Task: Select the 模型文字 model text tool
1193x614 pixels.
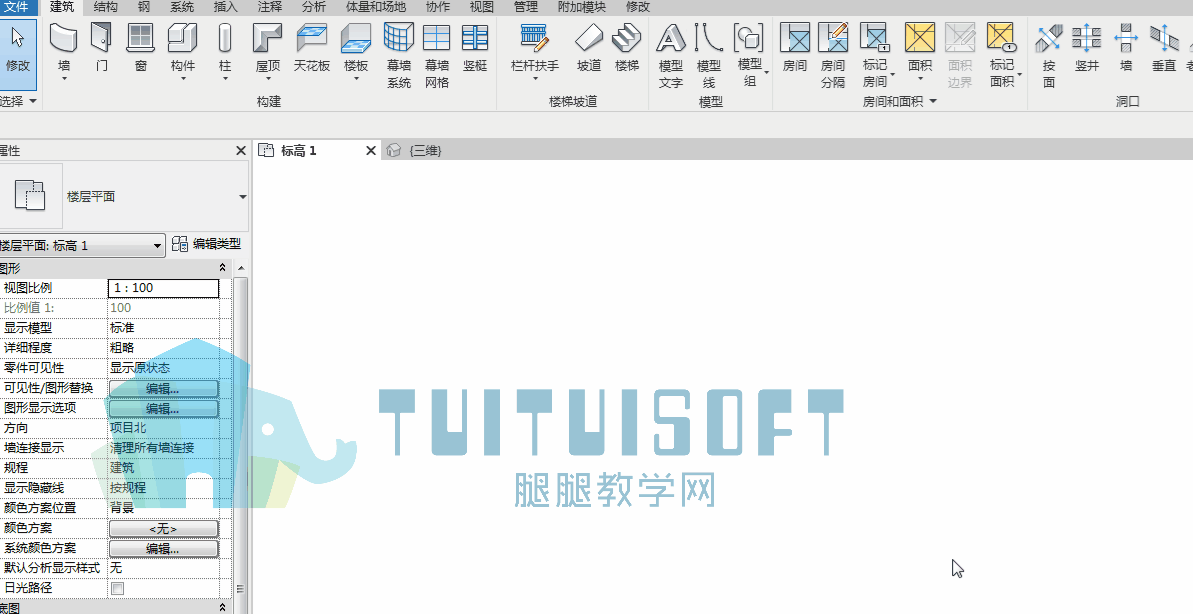Action: pos(670,55)
